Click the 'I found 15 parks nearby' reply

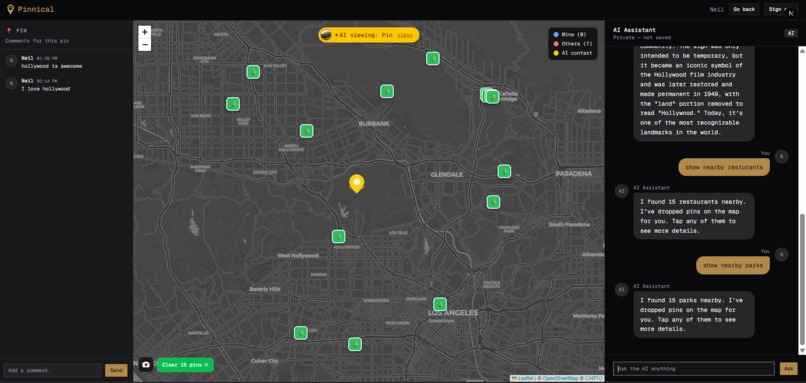[x=693, y=314]
